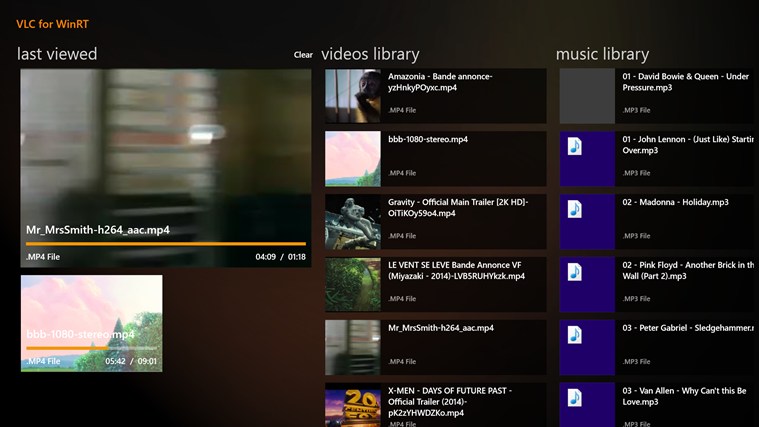The image size is (759, 427).
Task: Click the VLC for WinRT title
Action: coord(52,24)
